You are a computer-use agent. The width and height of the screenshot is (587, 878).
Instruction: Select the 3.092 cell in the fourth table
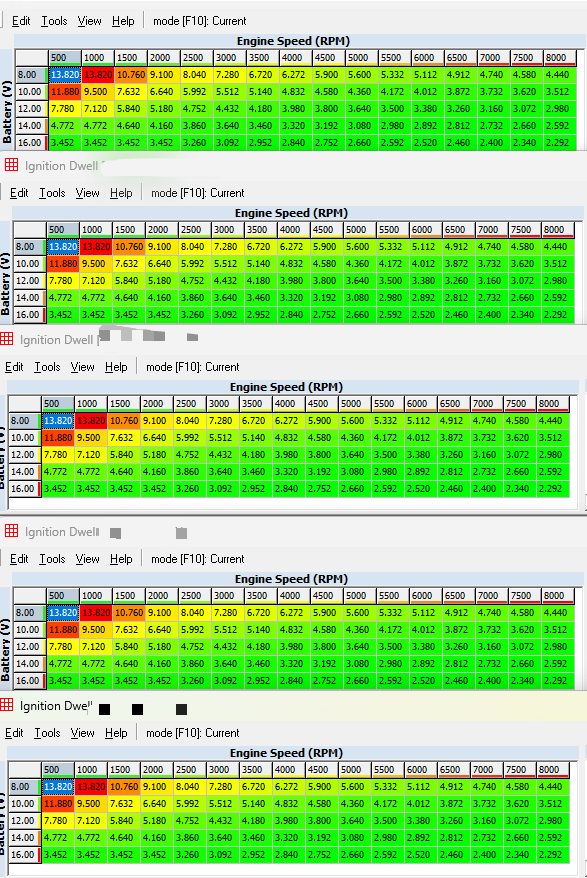click(227, 680)
